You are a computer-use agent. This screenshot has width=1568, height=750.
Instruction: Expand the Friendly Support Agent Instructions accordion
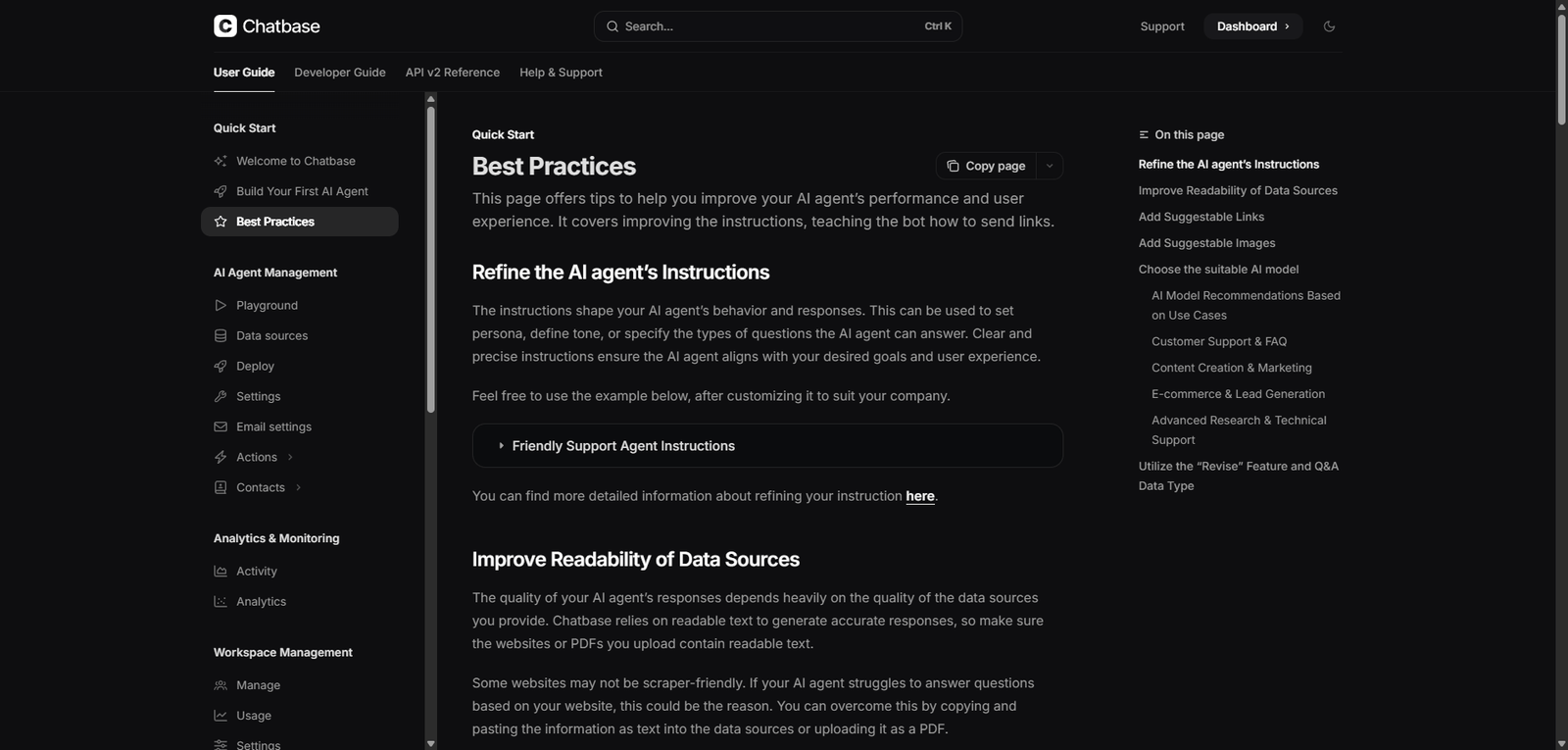tap(622, 446)
